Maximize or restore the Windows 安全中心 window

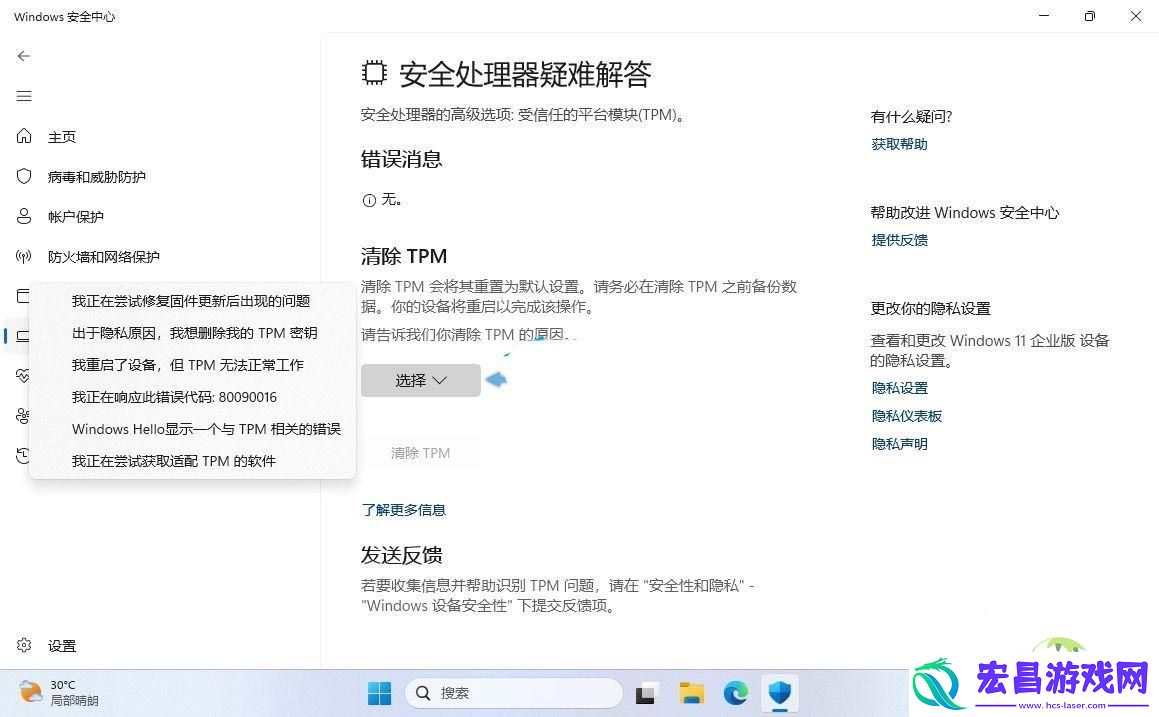coord(1090,16)
